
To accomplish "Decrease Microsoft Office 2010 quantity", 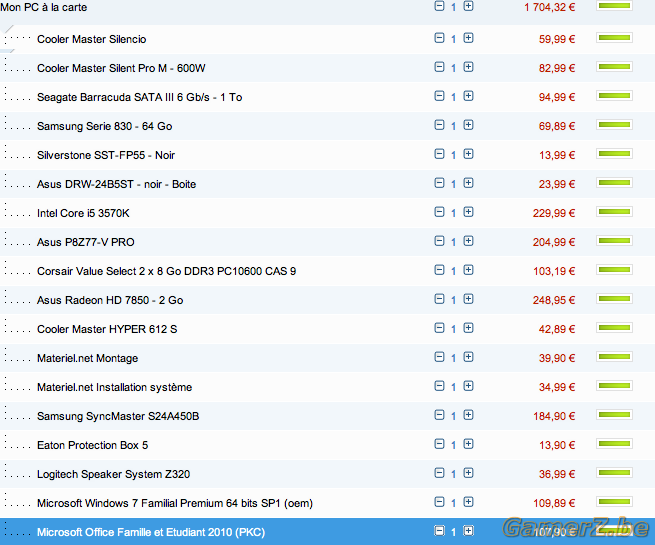I will 439,531.
